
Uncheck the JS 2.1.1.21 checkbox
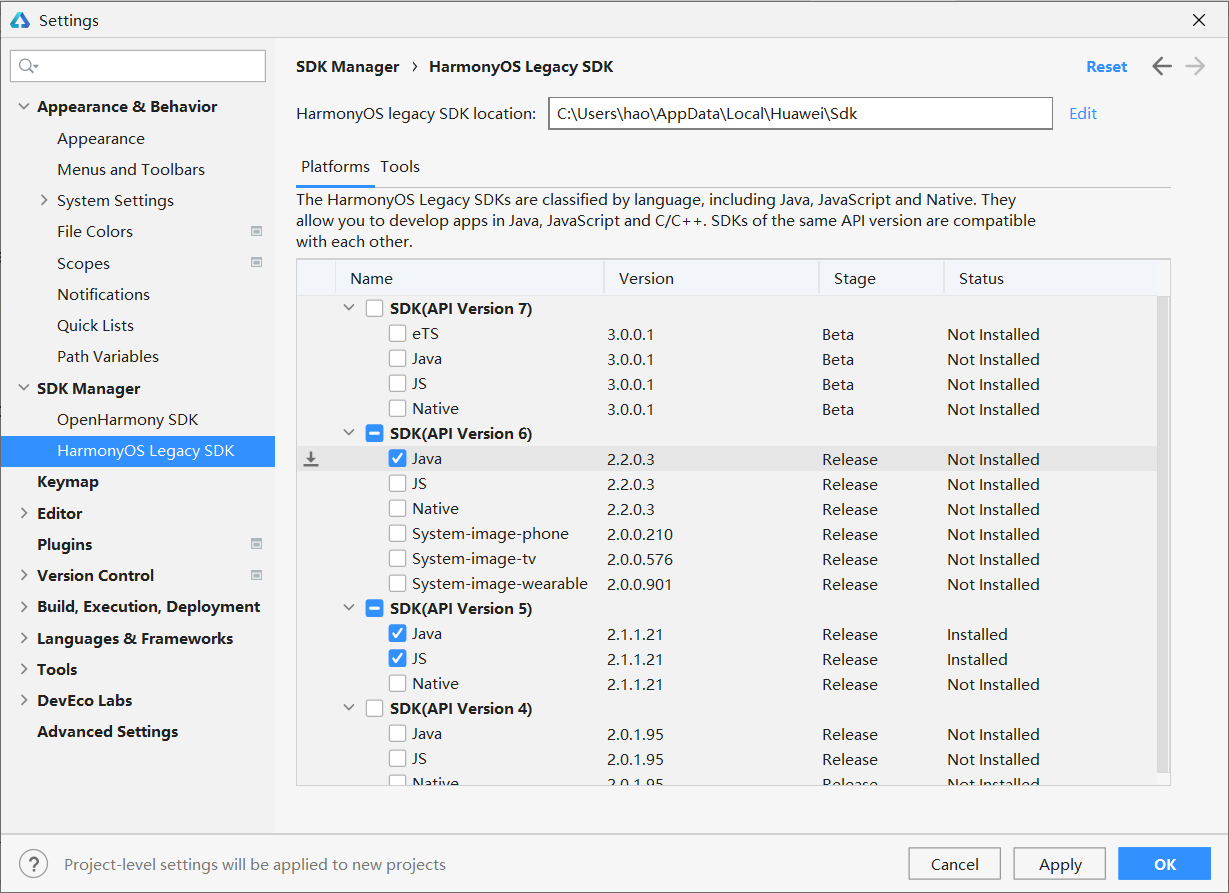click(x=397, y=659)
